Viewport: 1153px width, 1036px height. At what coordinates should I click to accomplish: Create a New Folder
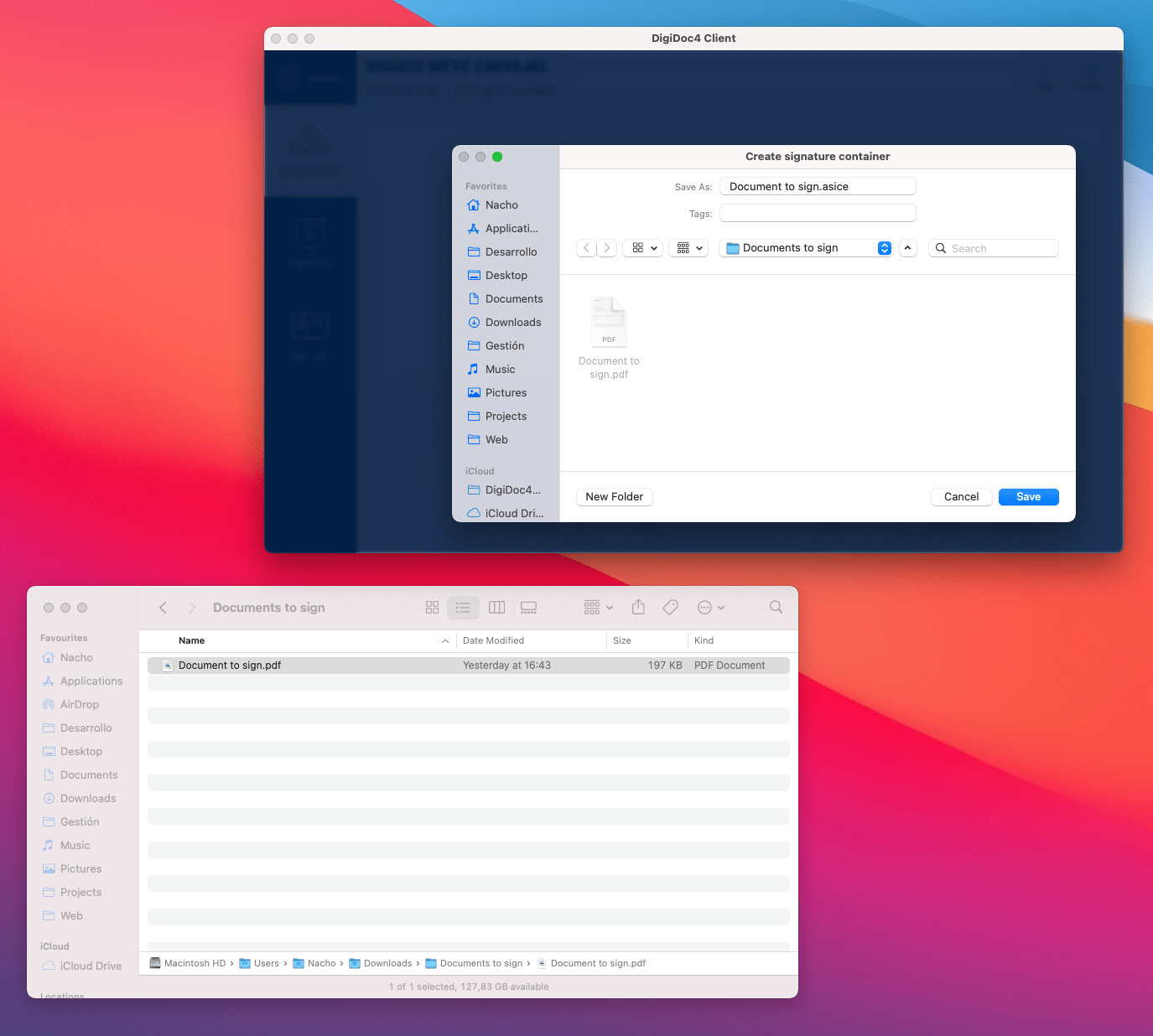pos(614,496)
